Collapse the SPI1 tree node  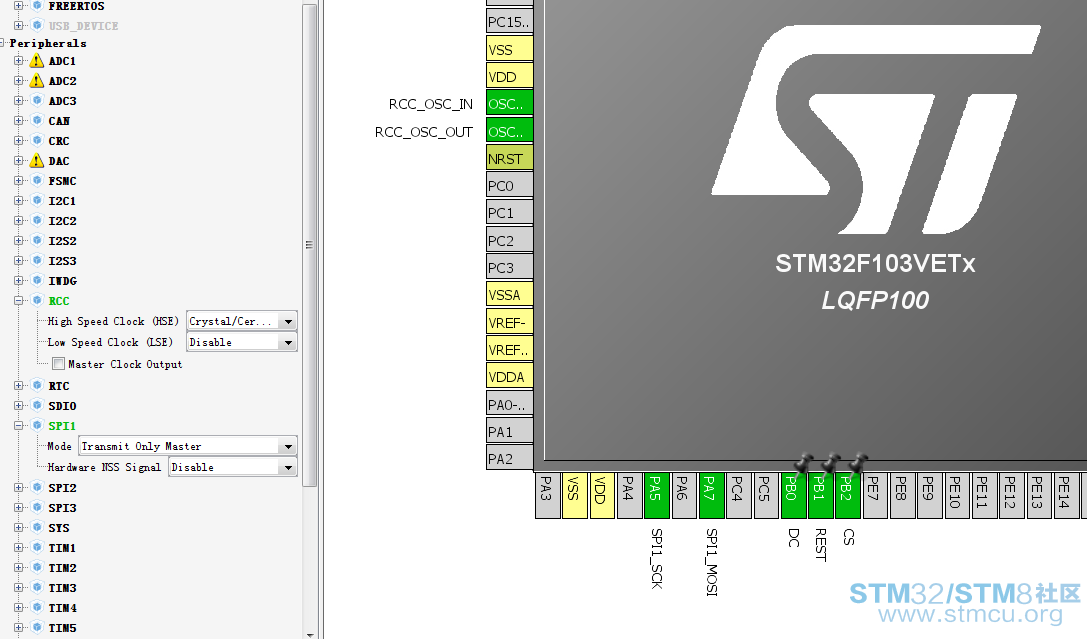(x=19, y=426)
